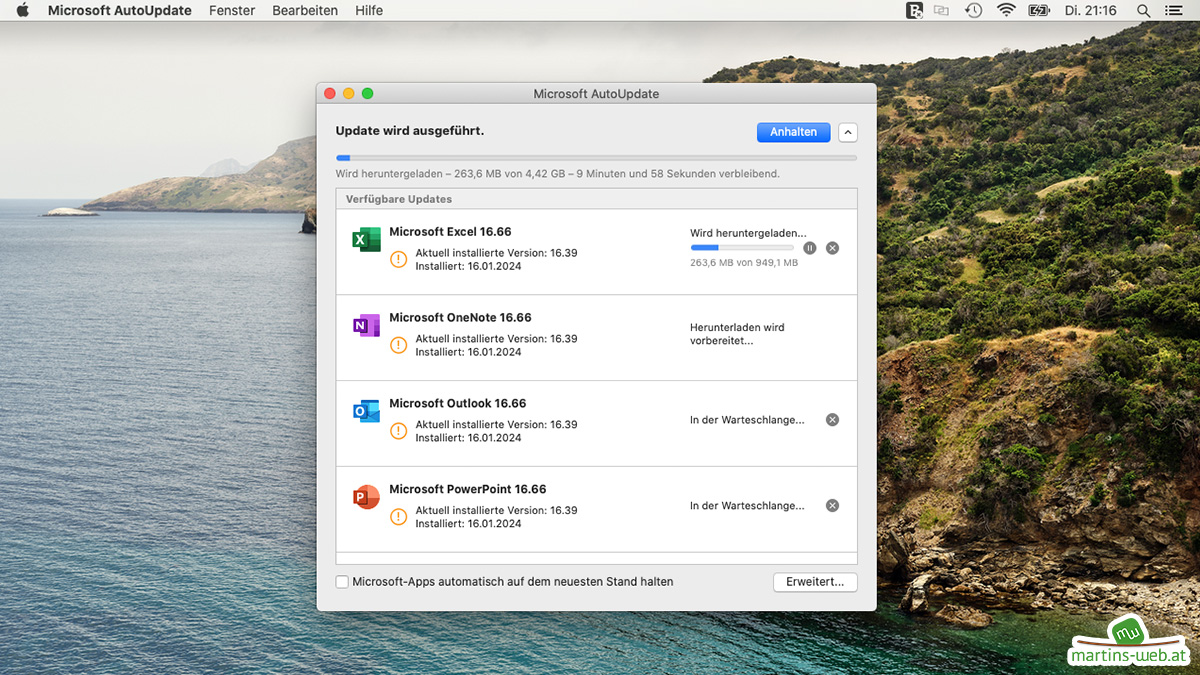Minimize the Microsoft AutoUpdate window
This screenshot has width=1200, height=675.
tap(349, 93)
